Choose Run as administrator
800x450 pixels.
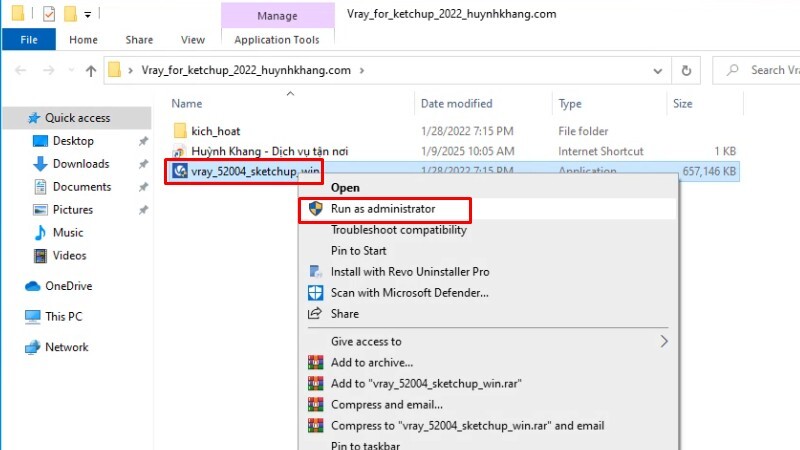click(383, 209)
